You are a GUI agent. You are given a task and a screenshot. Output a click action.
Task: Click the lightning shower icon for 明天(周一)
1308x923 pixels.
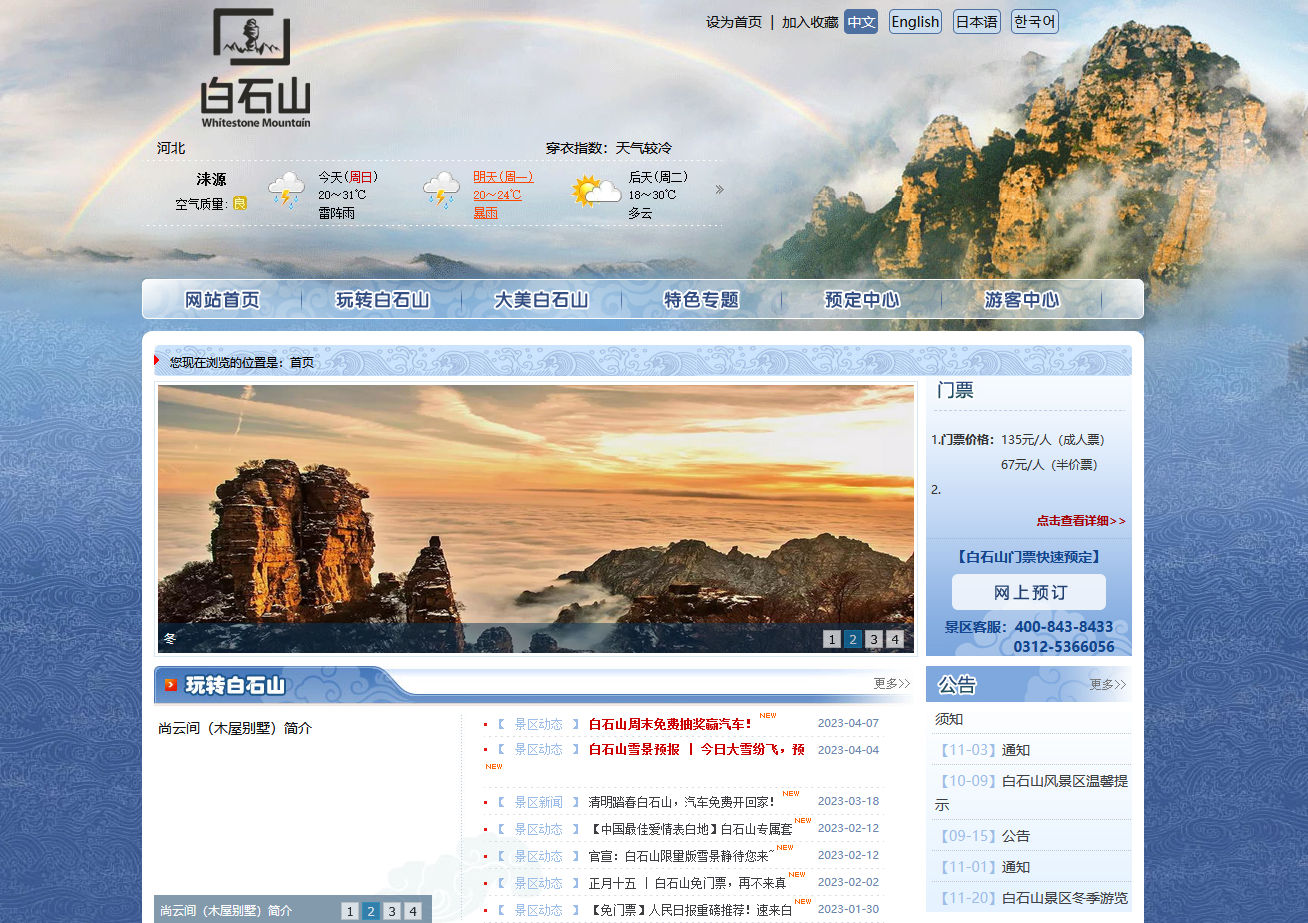click(x=440, y=190)
